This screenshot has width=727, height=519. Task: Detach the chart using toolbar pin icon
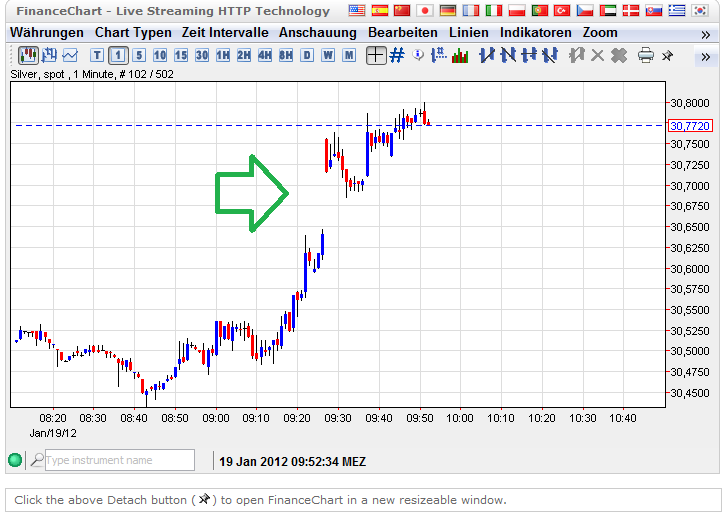click(x=667, y=56)
